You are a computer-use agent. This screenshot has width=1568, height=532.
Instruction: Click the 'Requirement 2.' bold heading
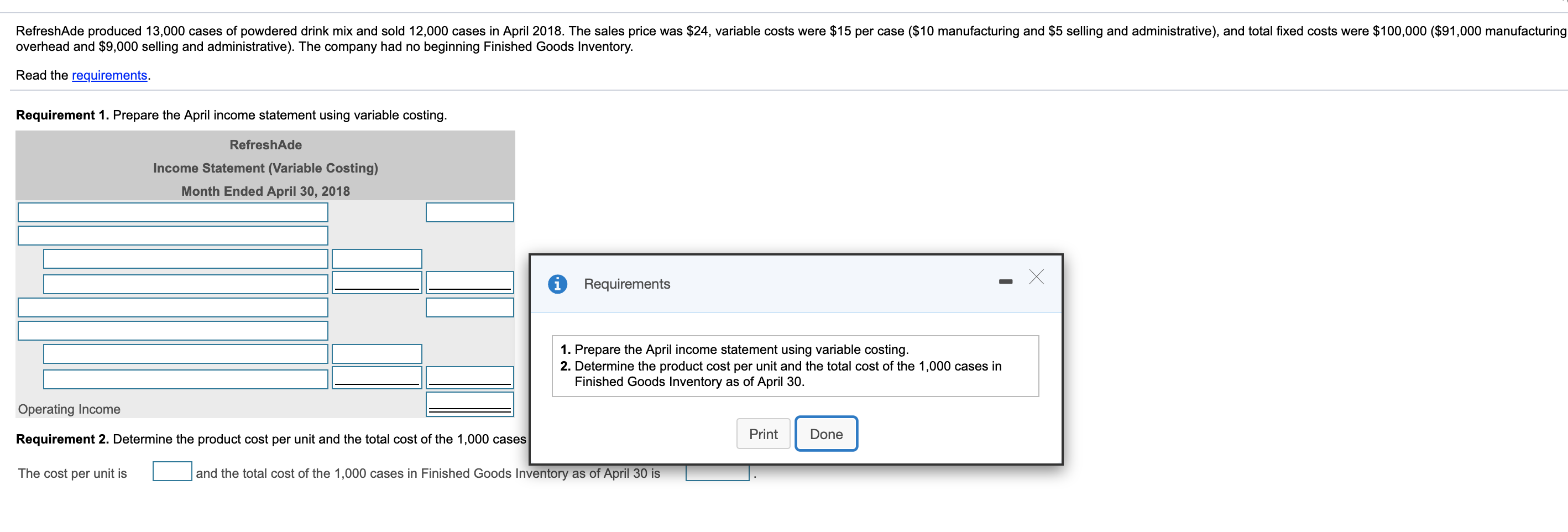62,439
